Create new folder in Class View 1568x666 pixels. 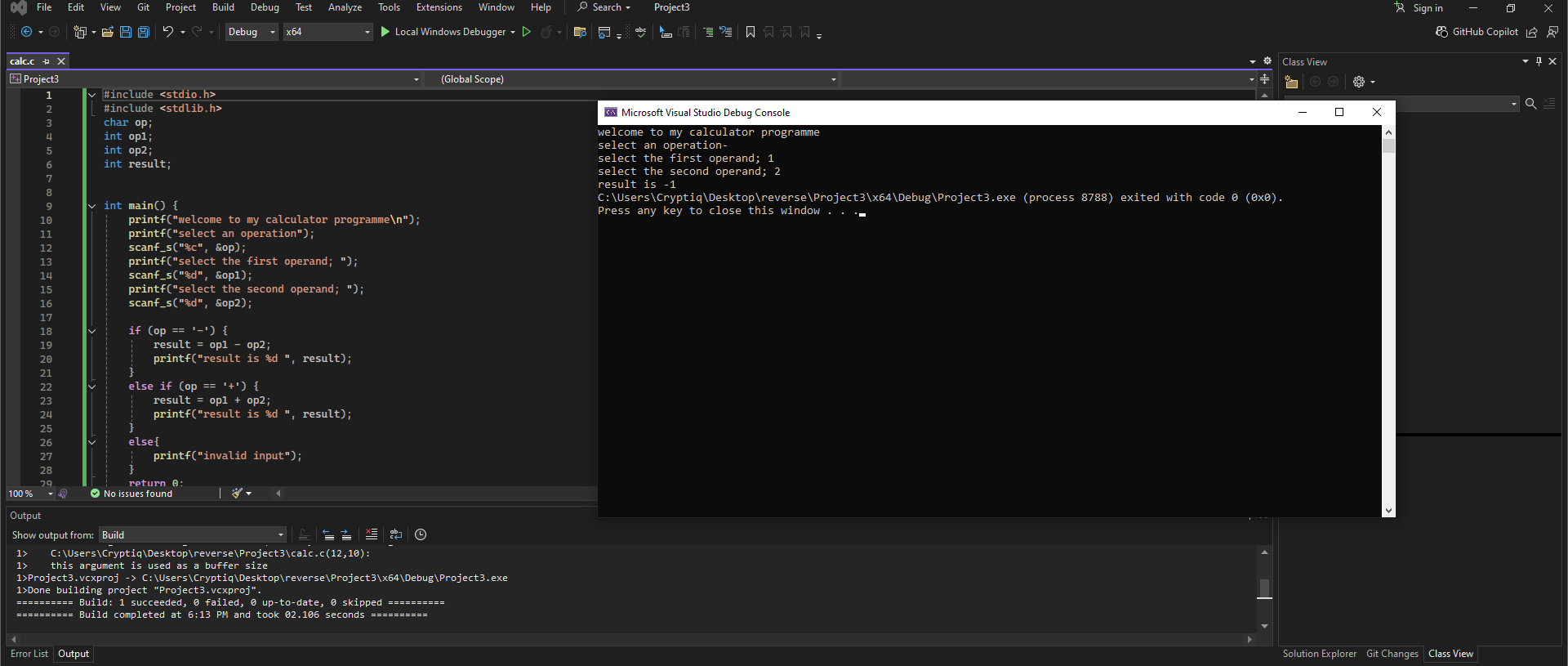(x=1291, y=82)
